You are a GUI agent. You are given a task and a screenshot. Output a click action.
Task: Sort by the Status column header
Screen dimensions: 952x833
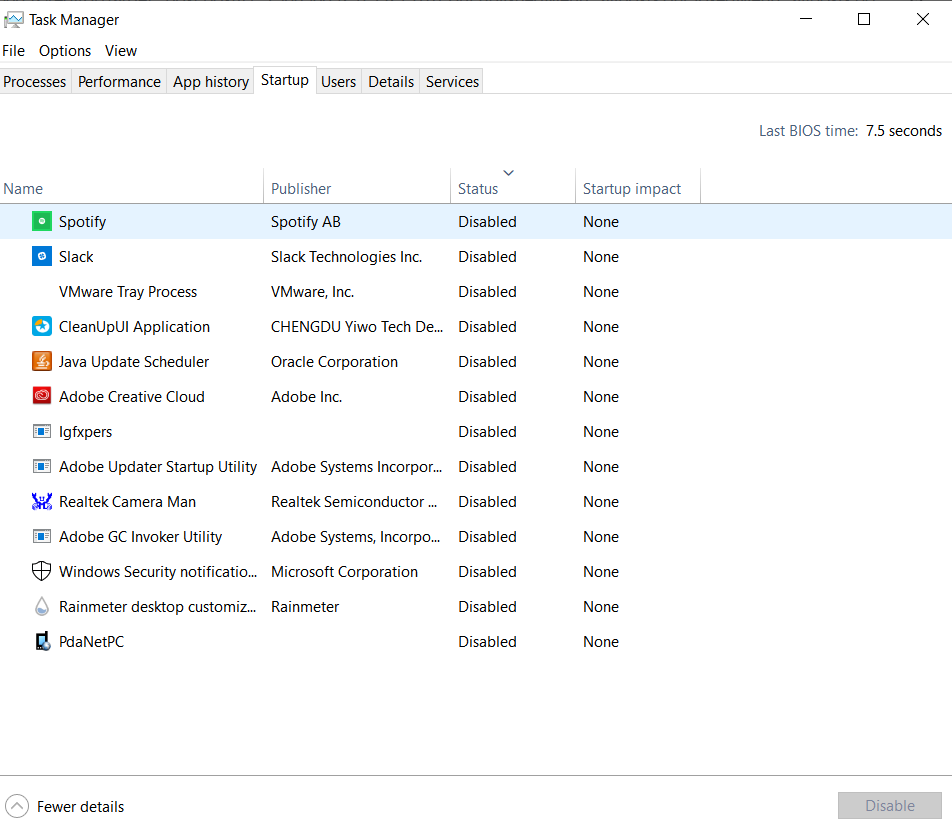pos(478,189)
